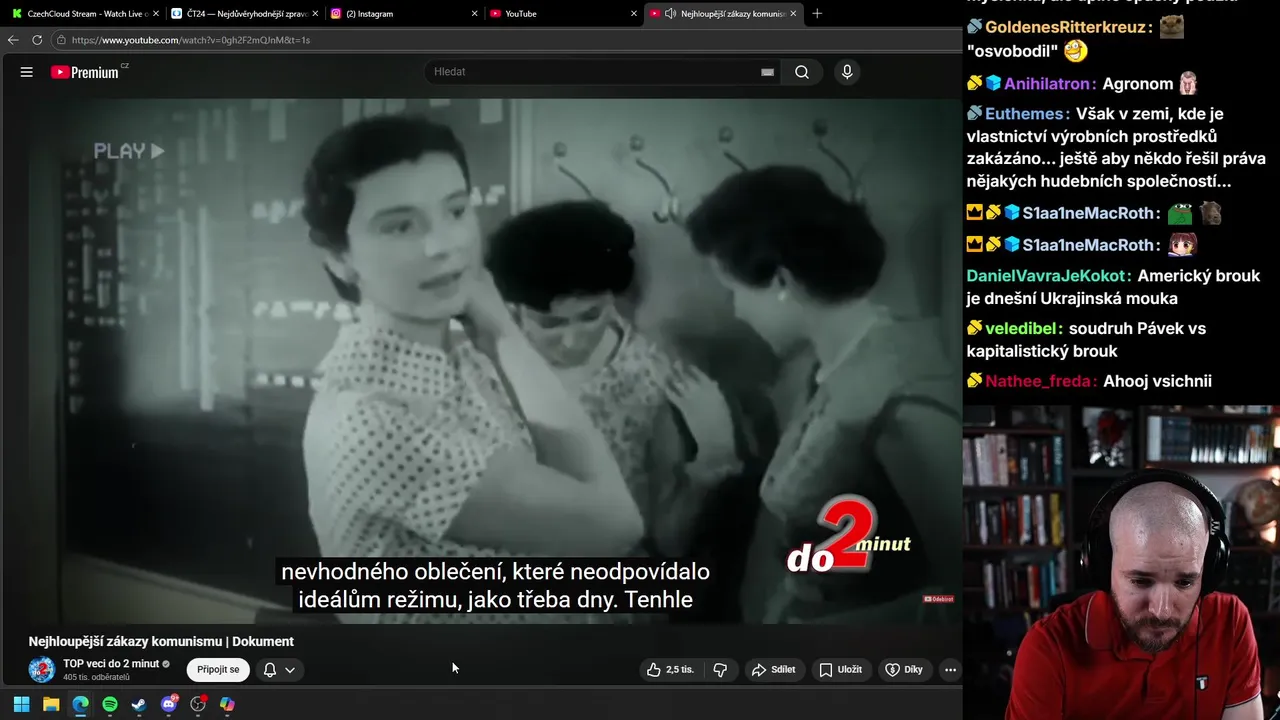Viewport: 1280px width, 720px height.
Task: Click the Microsoft Edge taskbar icon
Action: point(80,704)
